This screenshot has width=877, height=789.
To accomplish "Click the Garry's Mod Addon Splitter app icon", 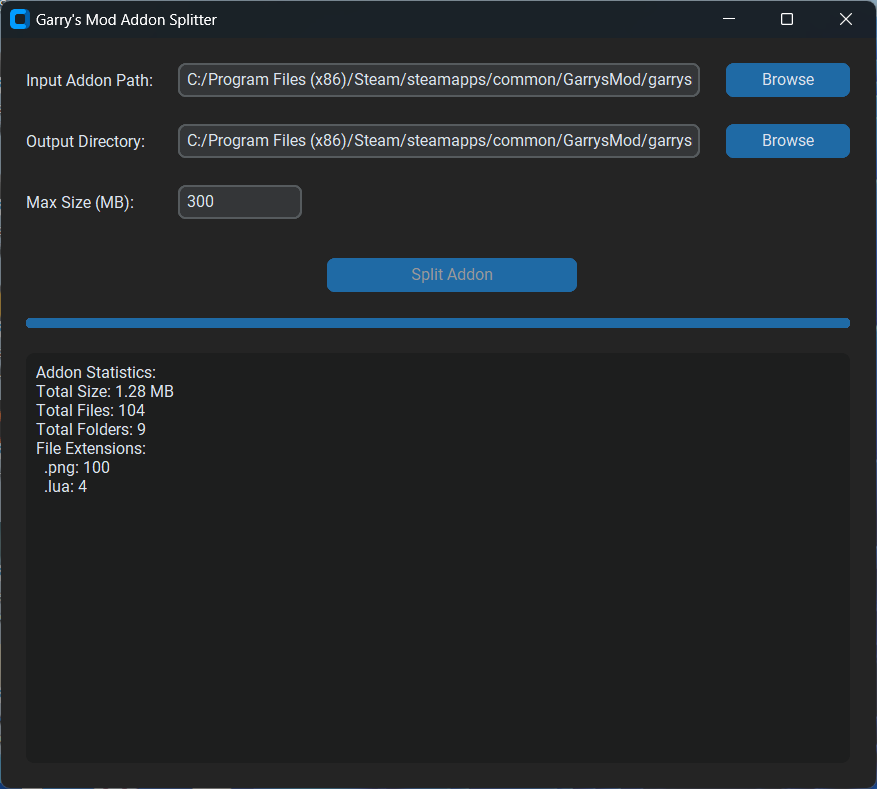I will pos(19,19).
